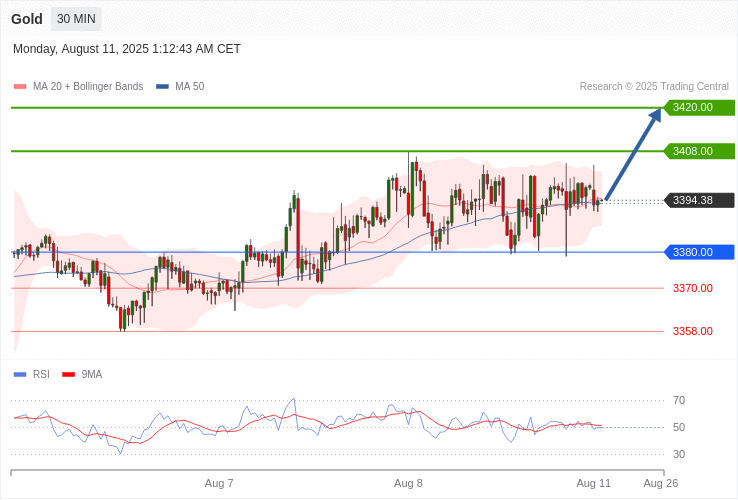Screen dimensions: 738x500
Task: Click the RSI blue legend swatch
Action: (20, 375)
